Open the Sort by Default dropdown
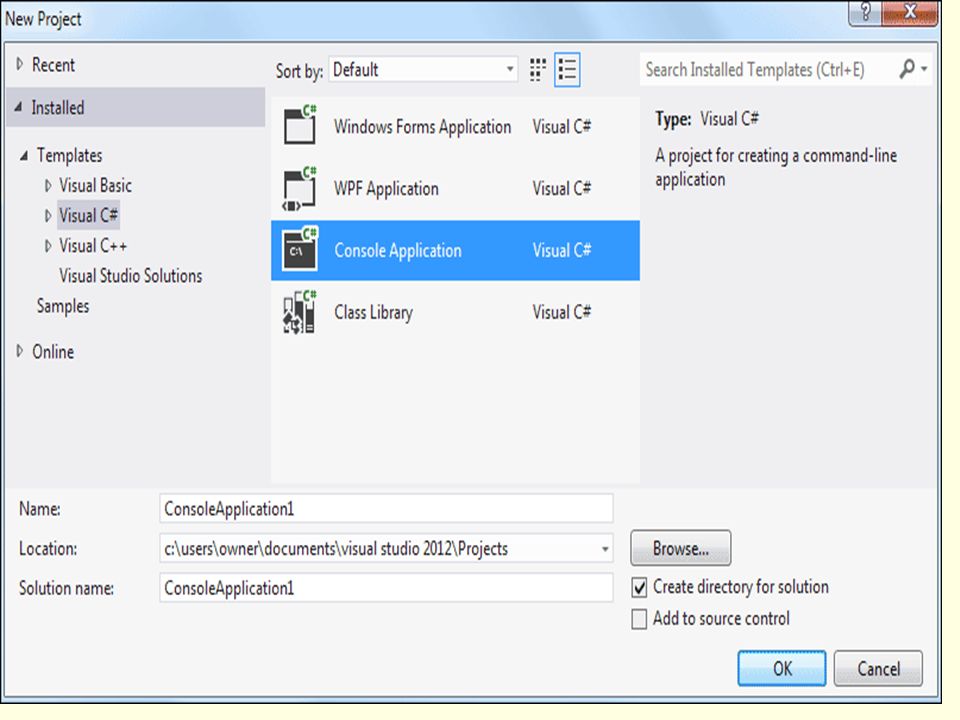The width and height of the screenshot is (960, 720). click(423, 70)
